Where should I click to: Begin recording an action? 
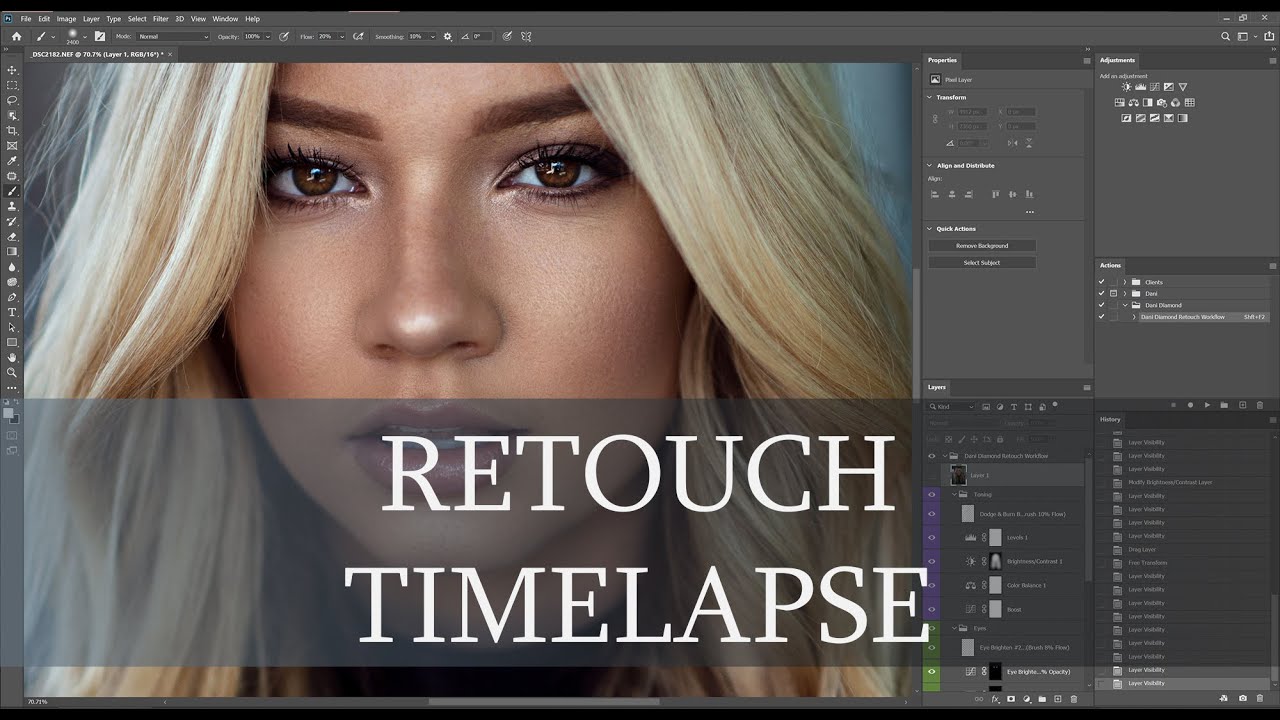click(1190, 405)
